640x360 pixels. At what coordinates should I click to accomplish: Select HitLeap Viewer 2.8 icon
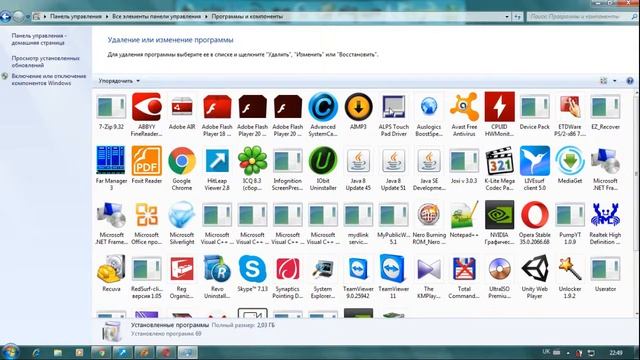pyautogui.click(x=217, y=160)
